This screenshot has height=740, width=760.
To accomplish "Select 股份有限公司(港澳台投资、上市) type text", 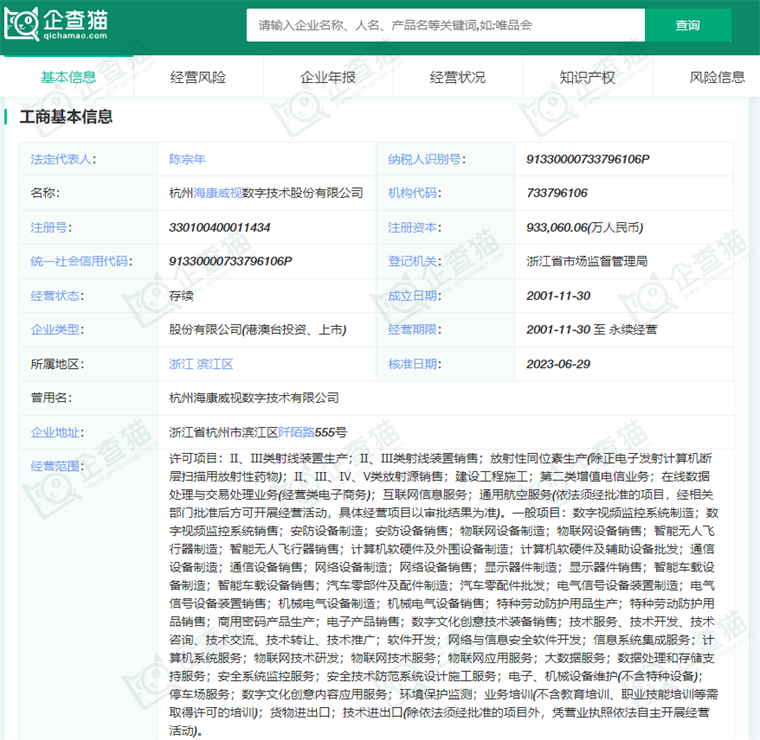I will tap(258, 330).
